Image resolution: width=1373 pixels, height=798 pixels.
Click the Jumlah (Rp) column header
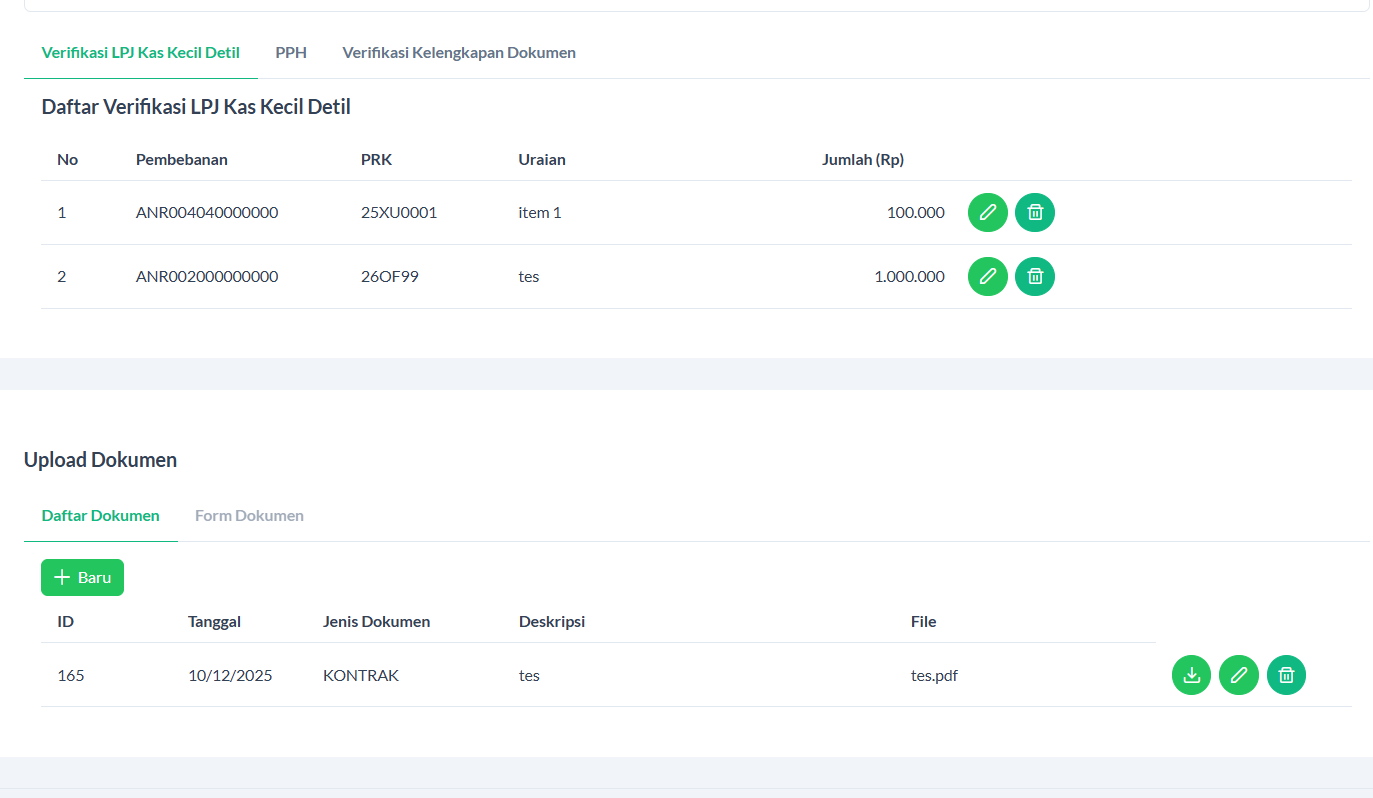tap(862, 159)
